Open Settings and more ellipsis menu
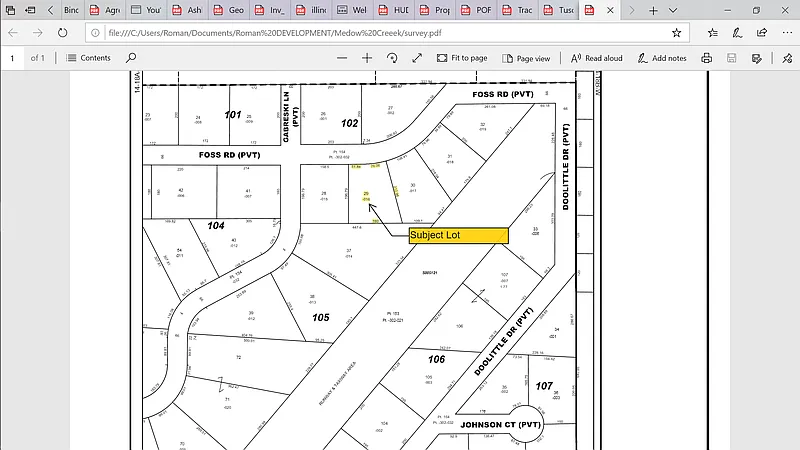800x450 pixels. [787, 32]
